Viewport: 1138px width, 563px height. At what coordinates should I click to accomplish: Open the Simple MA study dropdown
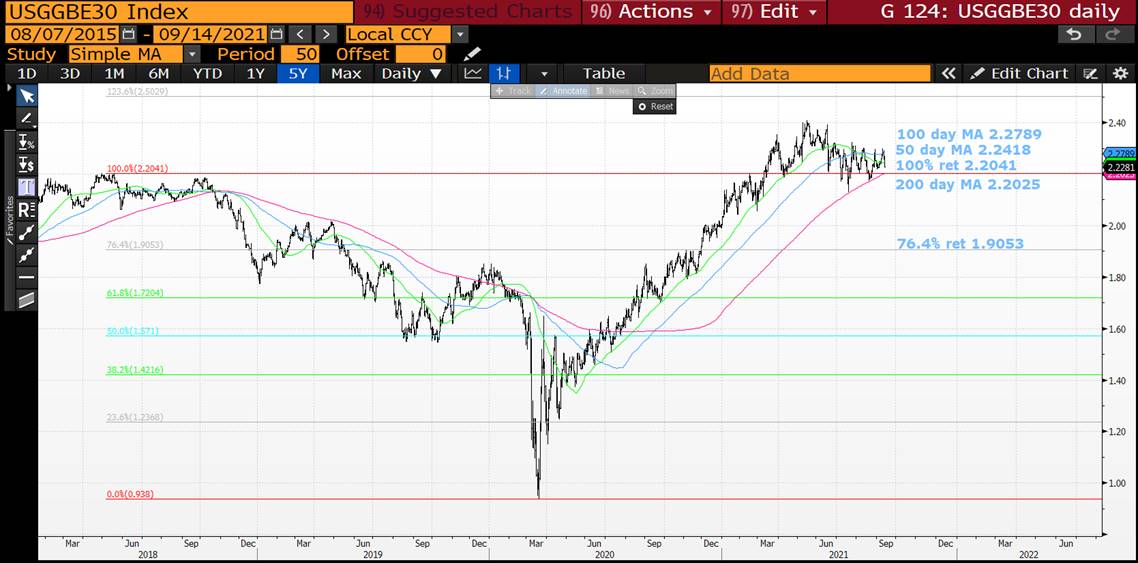[192, 54]
